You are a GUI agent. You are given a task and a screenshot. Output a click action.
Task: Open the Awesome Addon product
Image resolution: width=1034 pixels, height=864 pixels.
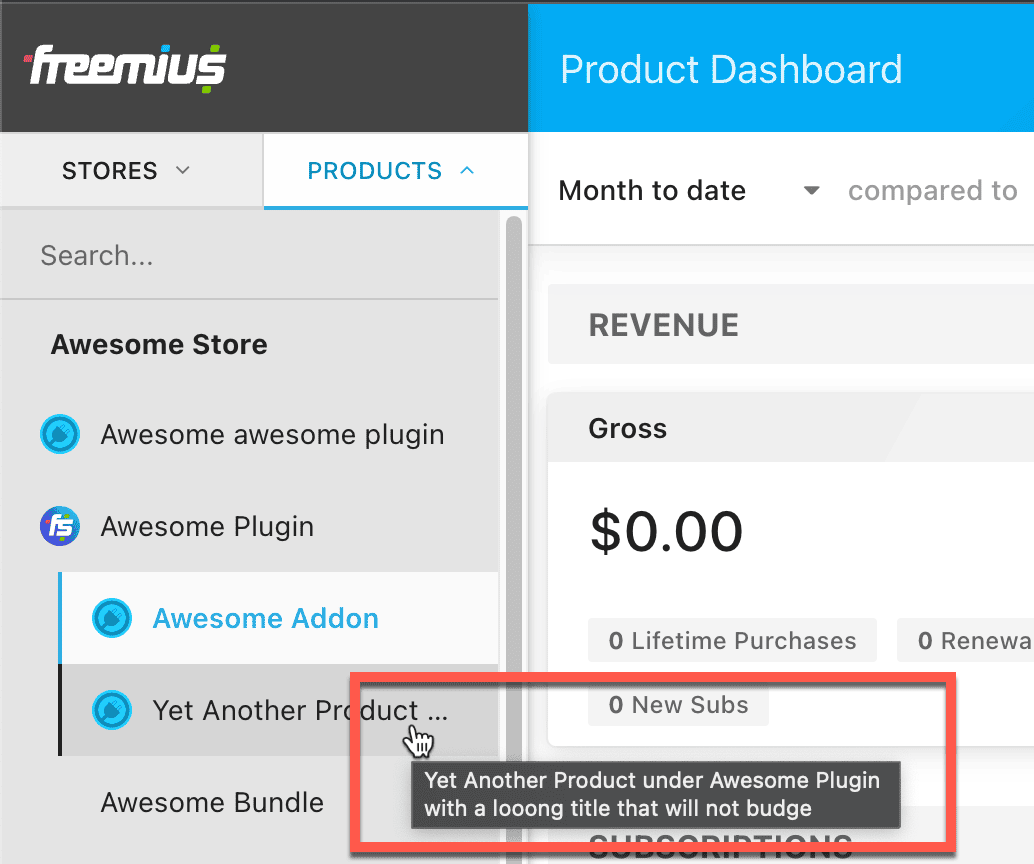278,618
